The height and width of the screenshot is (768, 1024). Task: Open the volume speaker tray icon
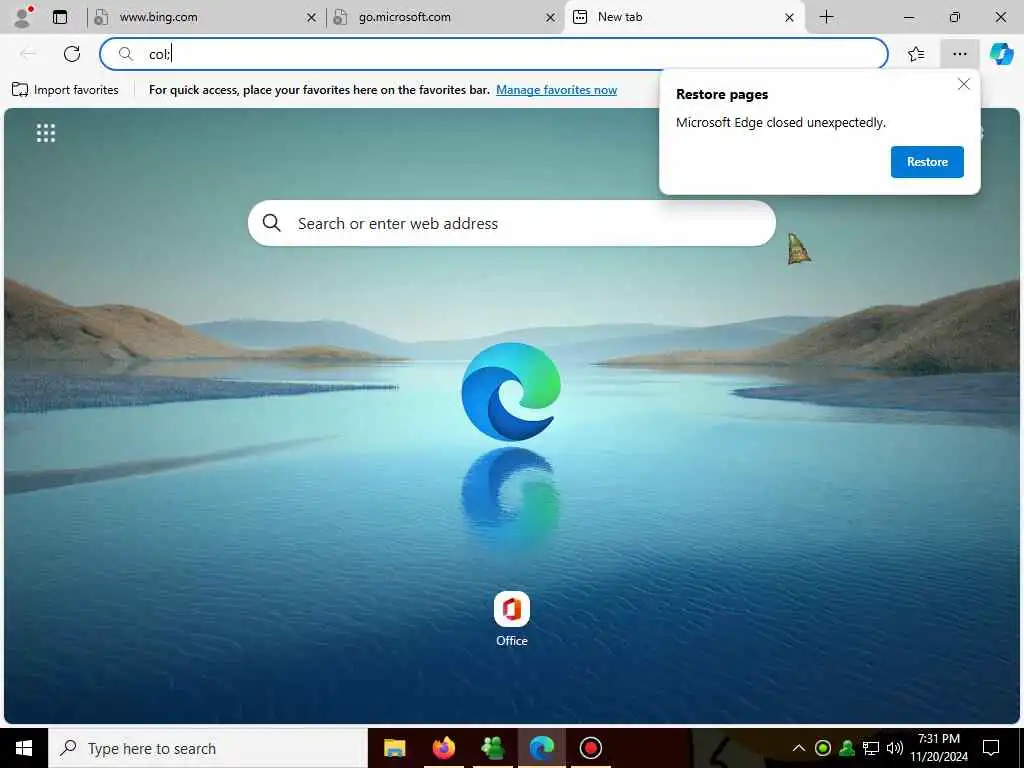[895, 748]
